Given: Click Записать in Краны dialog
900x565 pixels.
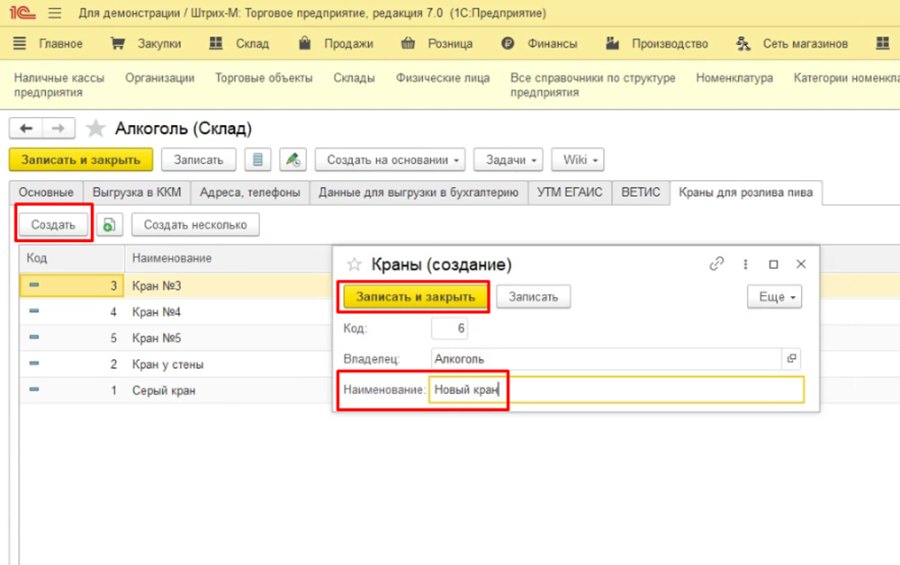Looking at the screenshot, I should point(533,297).
